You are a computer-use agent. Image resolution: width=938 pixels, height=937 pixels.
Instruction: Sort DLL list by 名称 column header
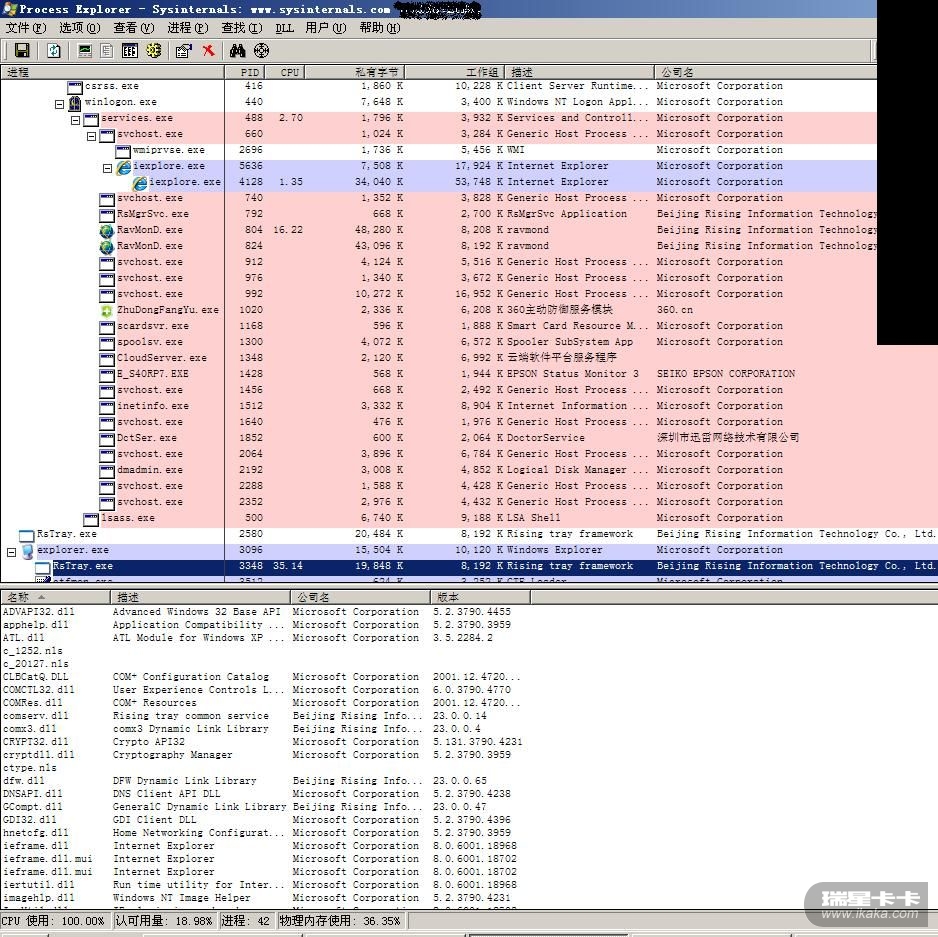tap(56, 597)
